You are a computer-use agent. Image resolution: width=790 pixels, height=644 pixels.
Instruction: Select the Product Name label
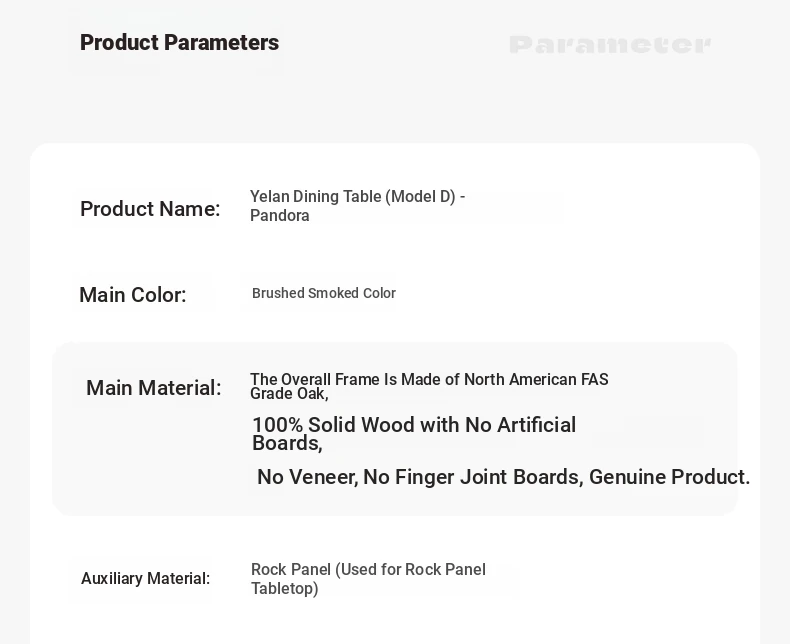click(150, 209)
